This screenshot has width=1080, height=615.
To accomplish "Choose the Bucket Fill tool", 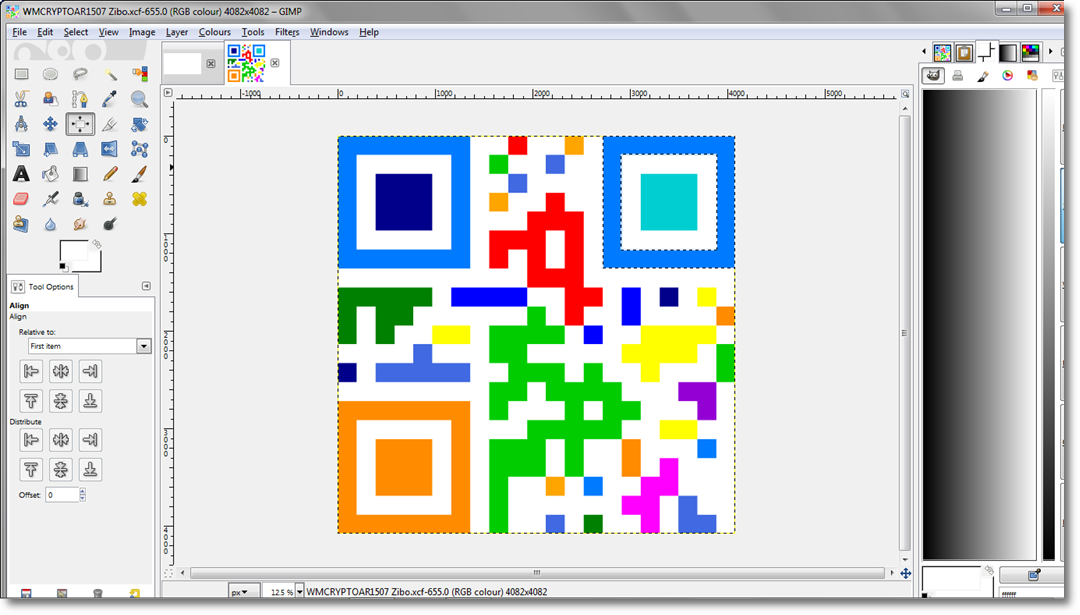I will pyautogui.click(x=50, y=174).
